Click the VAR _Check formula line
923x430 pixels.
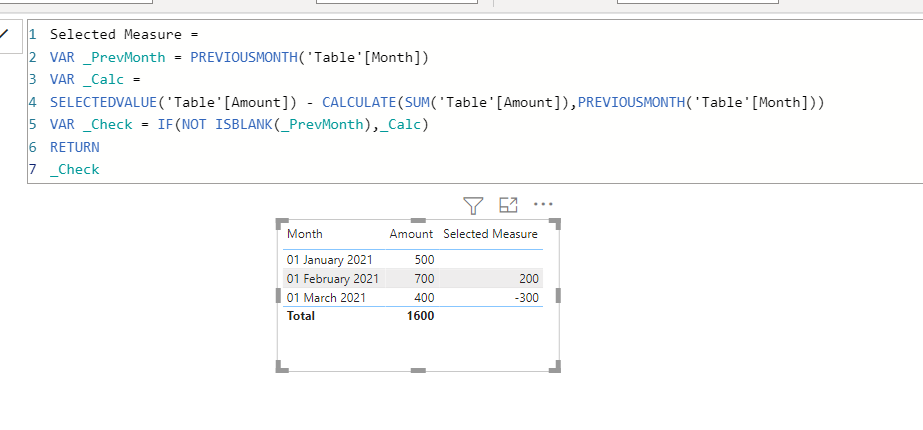click(x=240, y=125)
